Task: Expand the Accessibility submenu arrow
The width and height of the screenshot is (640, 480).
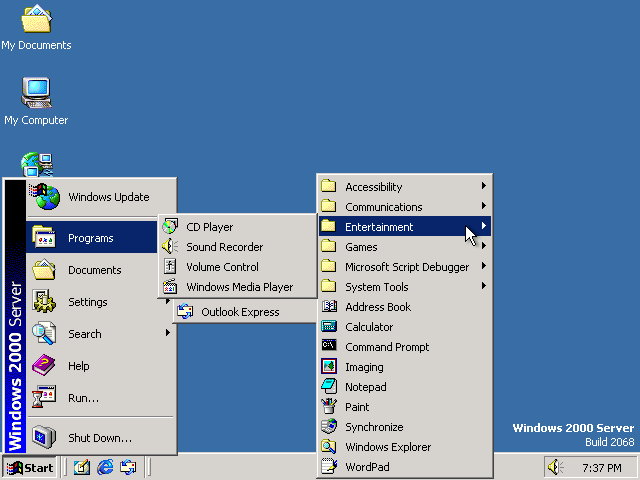Action: [x=484, y=186]
